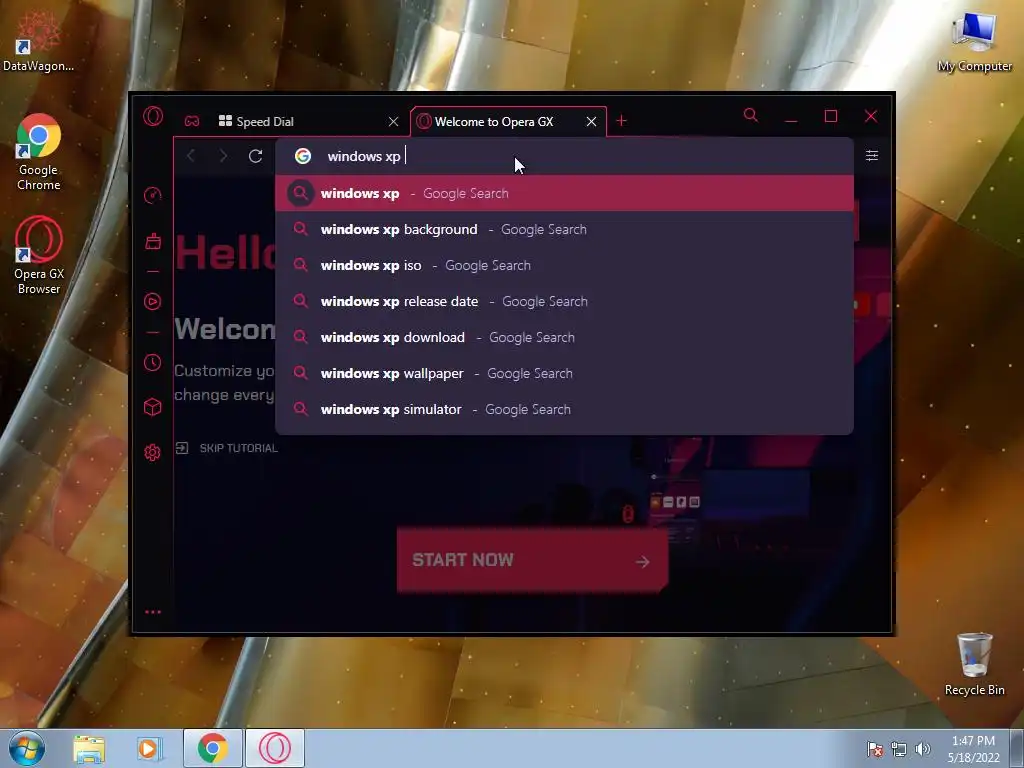Screen dimensions: 1024x768
Task: Open Settings gear sidebar icon
Action: 152,452
